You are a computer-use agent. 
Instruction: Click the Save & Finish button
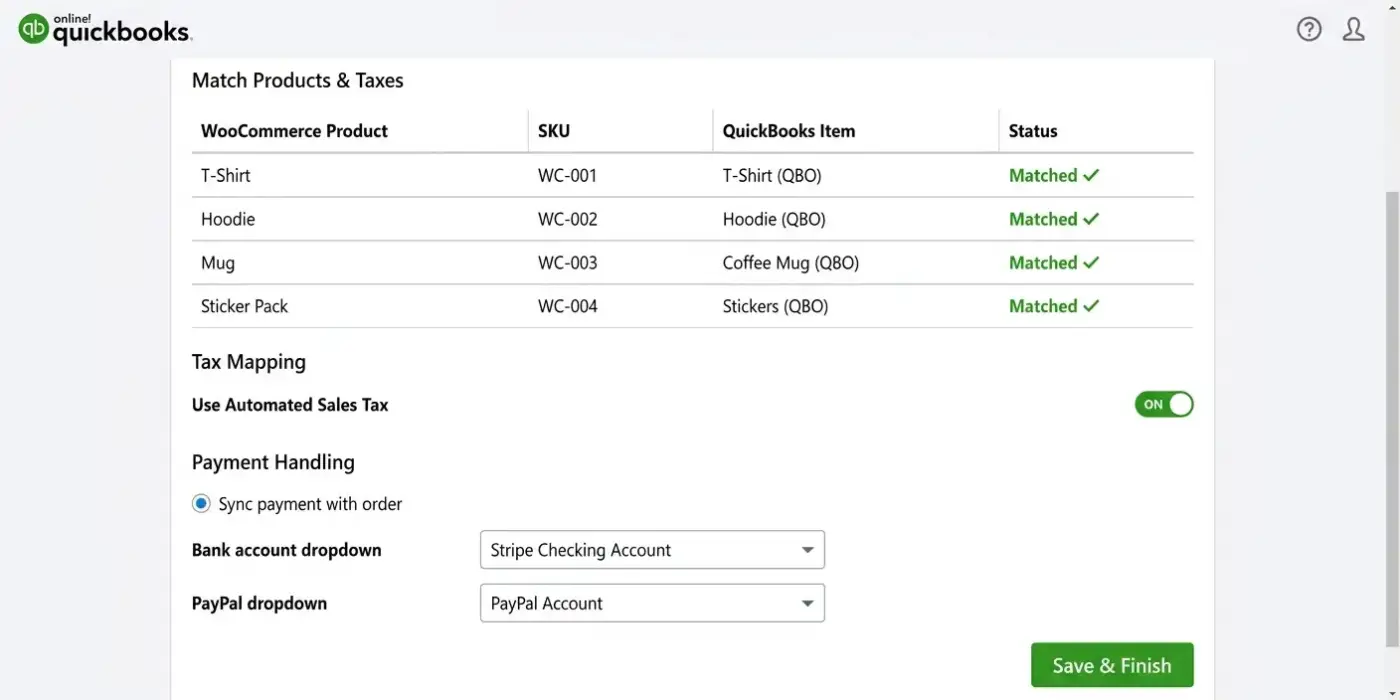point(1112,665)
